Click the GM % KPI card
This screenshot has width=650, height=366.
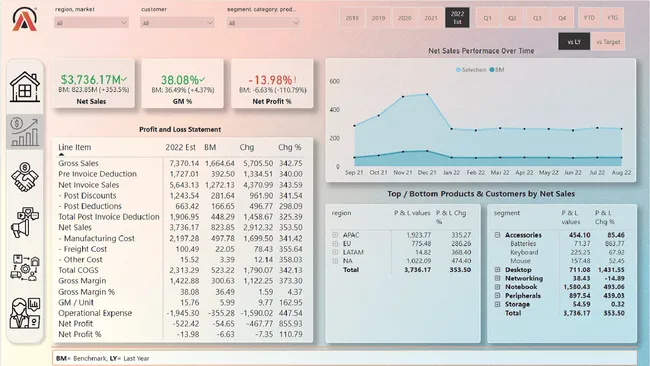pyautogui.click(x=182, y=83)
